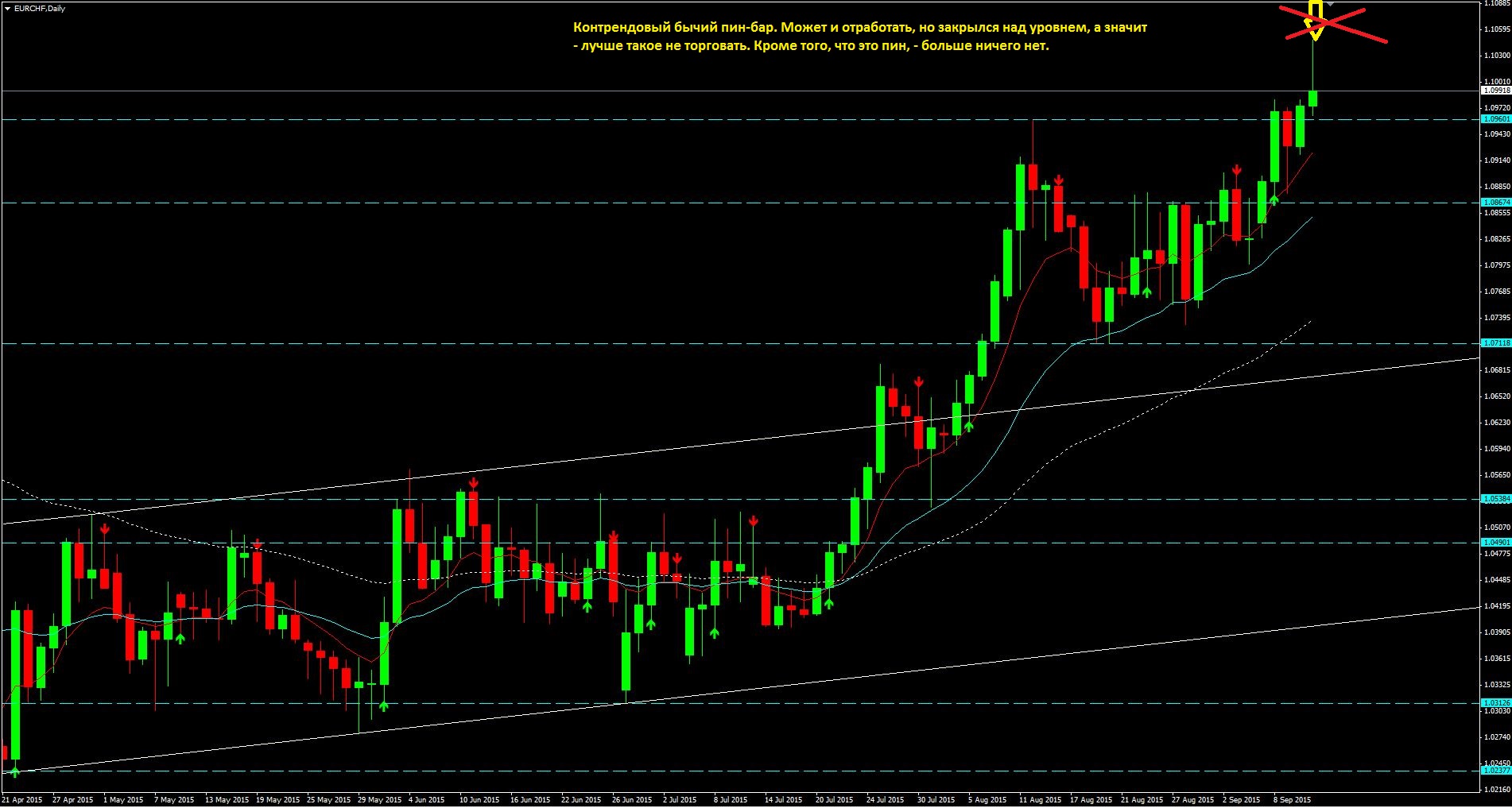This screenshot has width=1512, height=808.
Task: Click the green up arrow below 29 May 2015 candle
Action: [x=384, y=706]
